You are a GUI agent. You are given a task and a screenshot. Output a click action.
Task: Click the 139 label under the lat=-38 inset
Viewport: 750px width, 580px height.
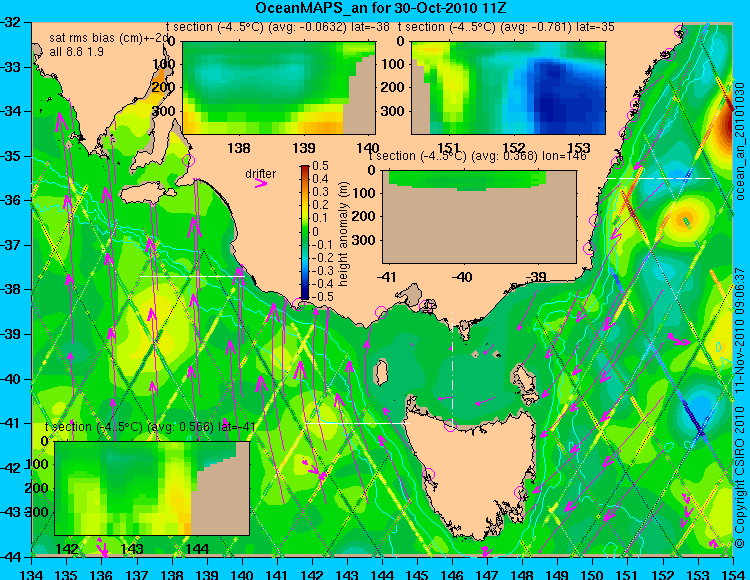[304, 148]
